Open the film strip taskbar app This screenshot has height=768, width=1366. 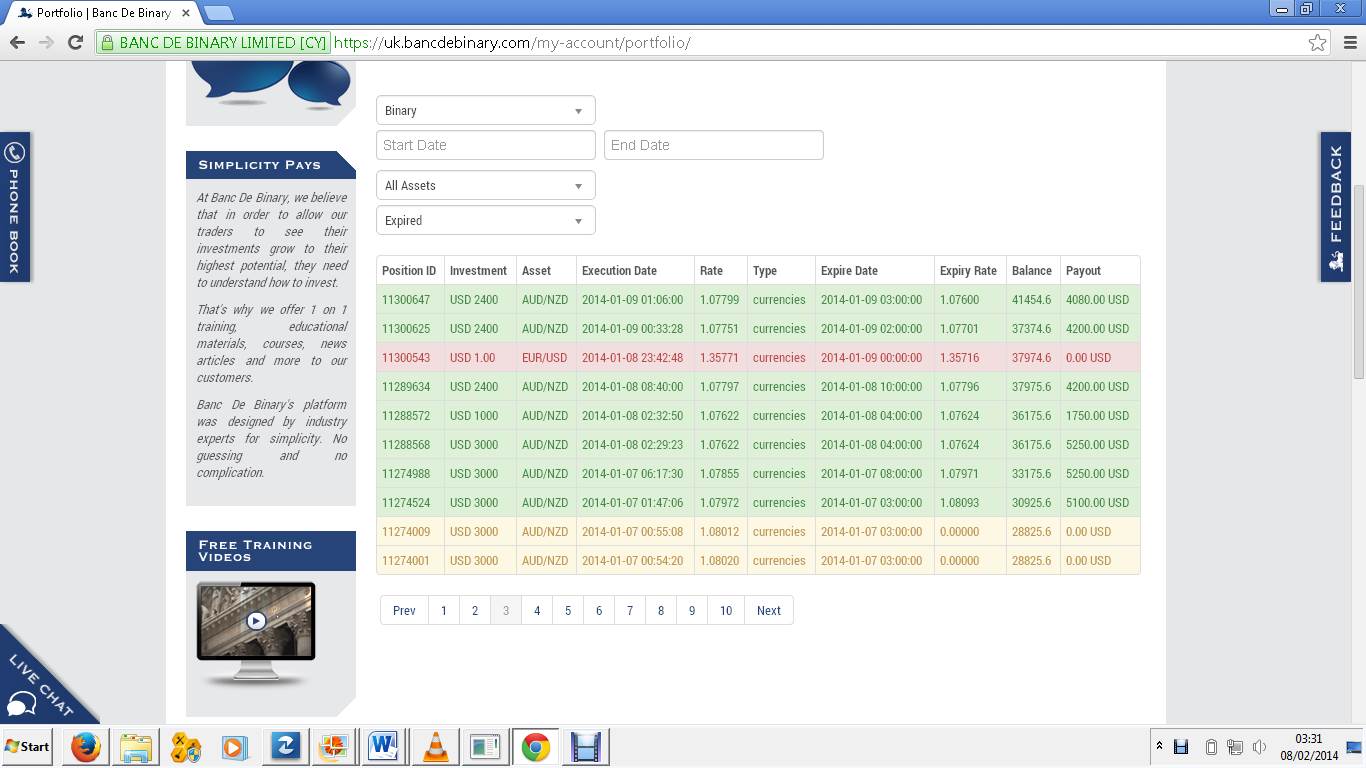pos(585,747)
